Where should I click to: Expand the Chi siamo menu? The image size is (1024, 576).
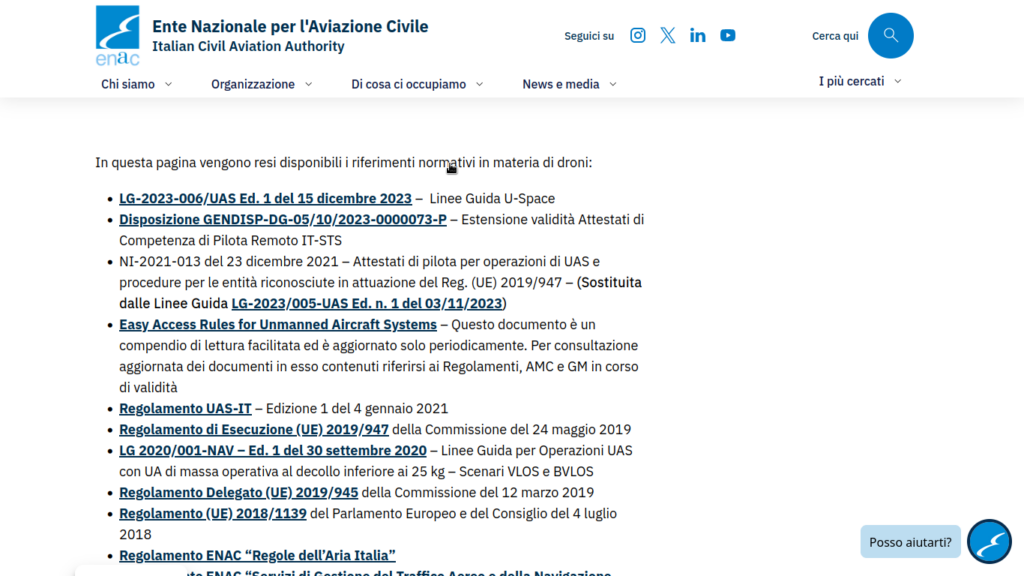coord(136,84)
